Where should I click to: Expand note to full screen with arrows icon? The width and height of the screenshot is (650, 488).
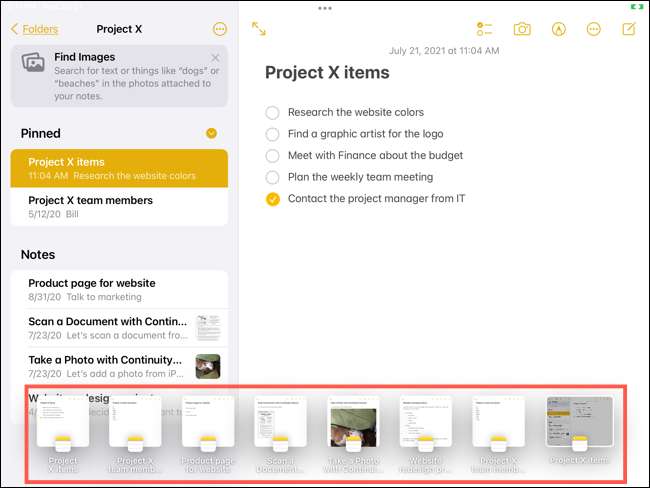(259, 29)
